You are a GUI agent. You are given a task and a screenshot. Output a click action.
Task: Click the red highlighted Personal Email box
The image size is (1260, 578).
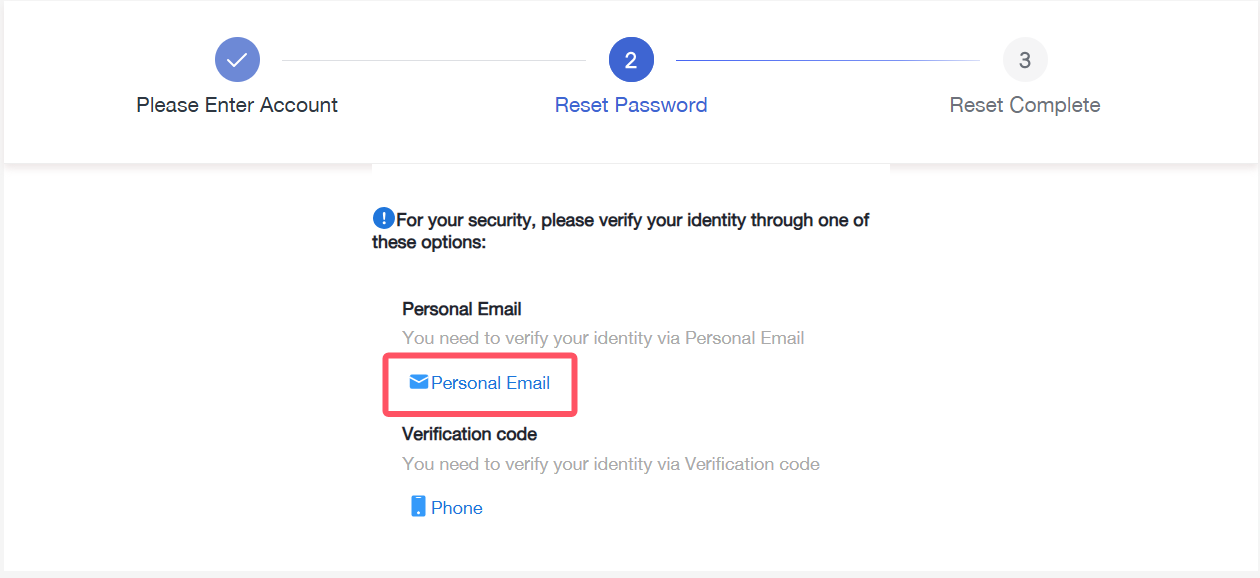[x=481, y=383]
